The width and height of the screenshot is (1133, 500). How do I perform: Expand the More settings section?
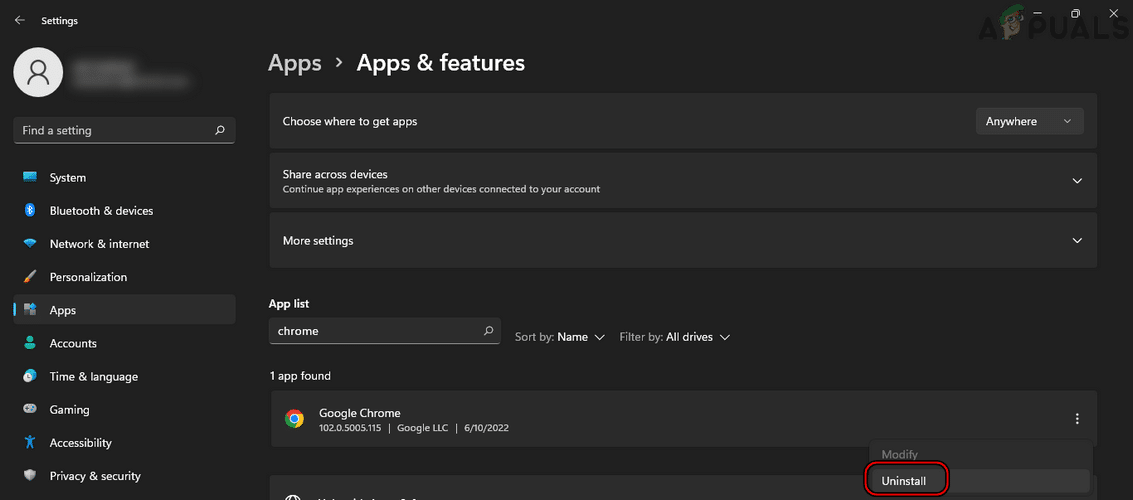1077,241
